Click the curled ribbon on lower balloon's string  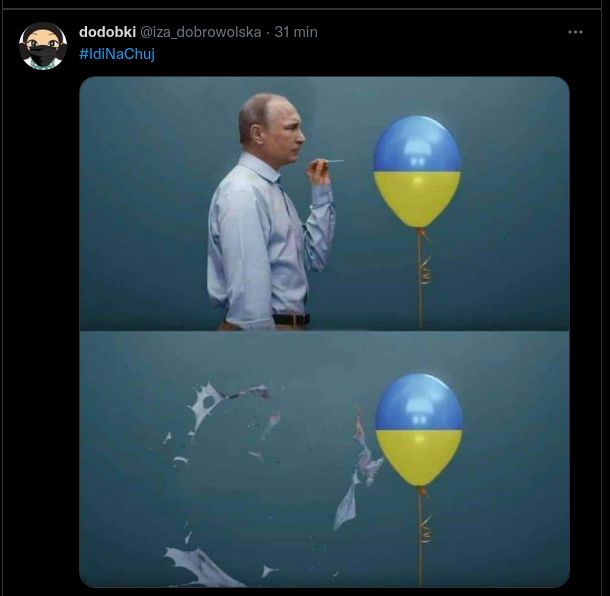[426, 528]
